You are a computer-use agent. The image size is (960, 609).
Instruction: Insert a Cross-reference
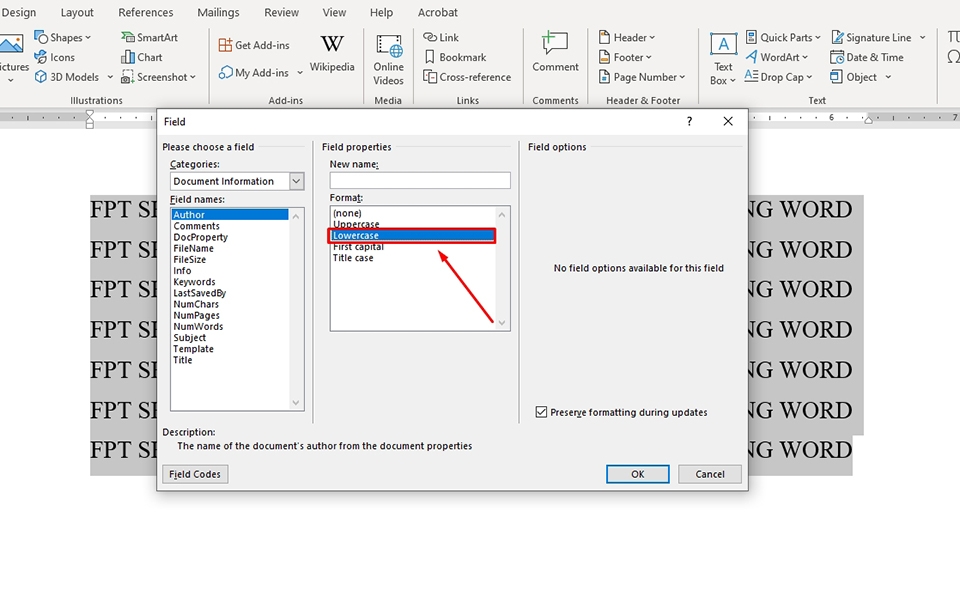(x=467, y=77)
